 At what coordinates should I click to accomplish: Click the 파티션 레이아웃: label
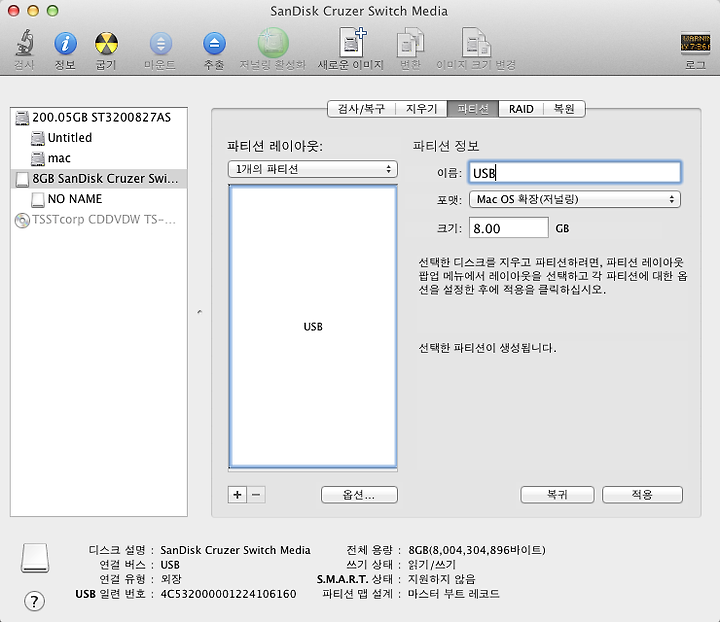[275, 146]
